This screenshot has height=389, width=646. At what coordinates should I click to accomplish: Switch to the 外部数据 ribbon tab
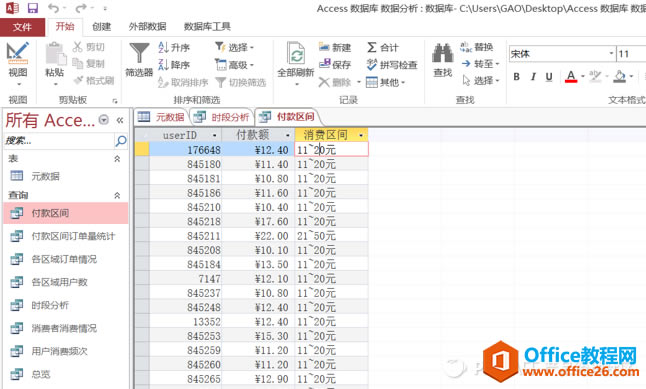pyautogui.click(x=147, y=27)
